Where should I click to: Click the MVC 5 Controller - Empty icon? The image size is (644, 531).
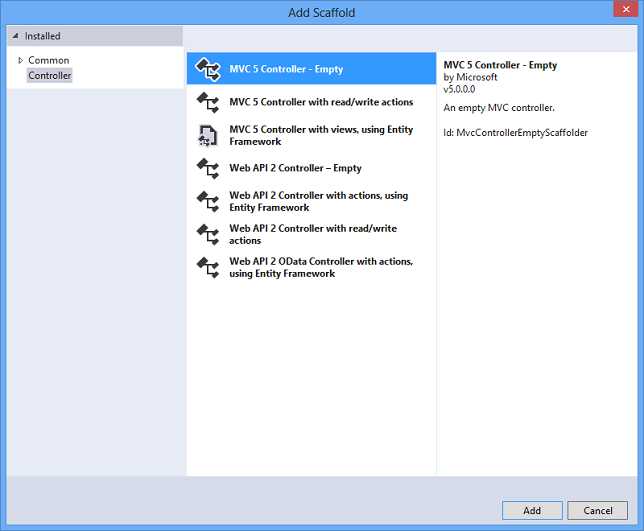[208, 69]
